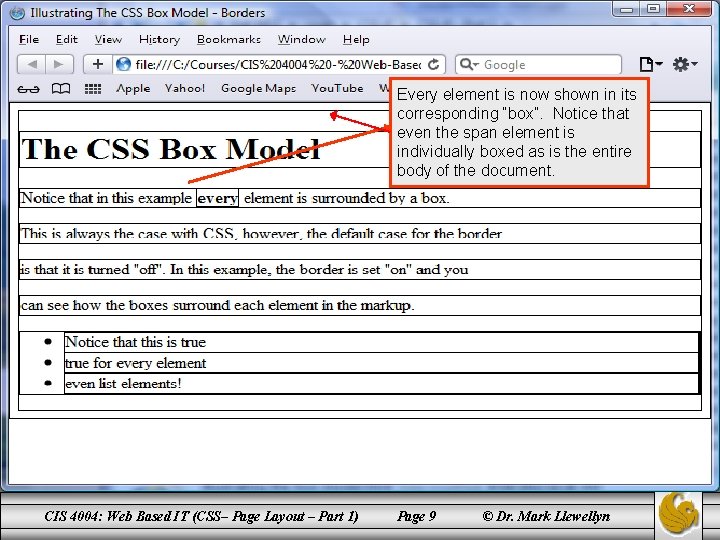
Task: Open the Apple bookmark link
Action: (133, 88)
